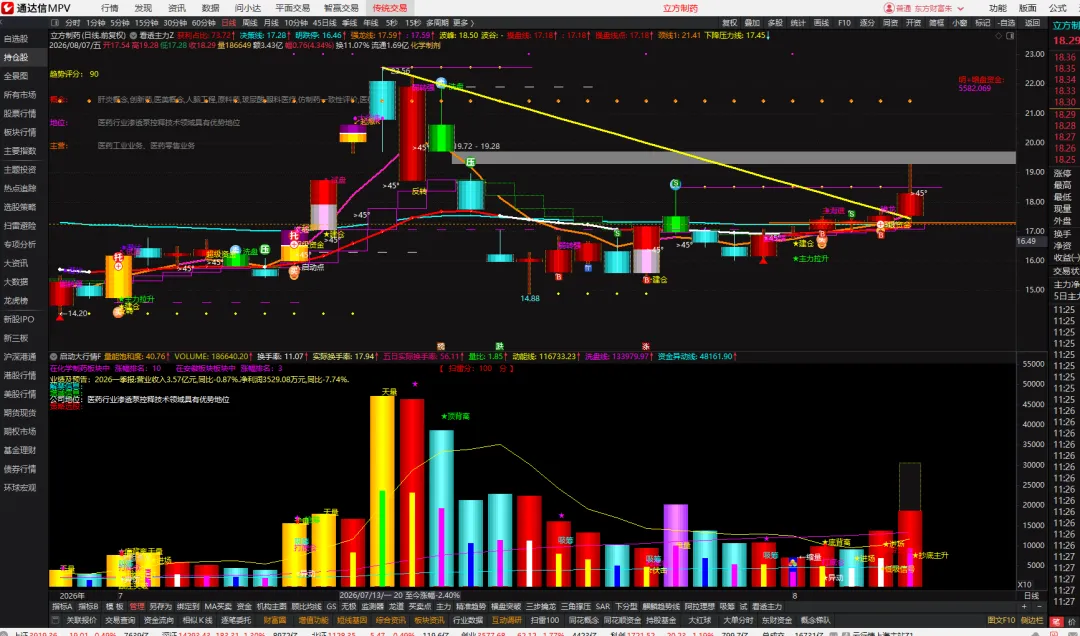
Task: Select the 分时 chart period
Action: pyautogui.click(x=72, y=23)
